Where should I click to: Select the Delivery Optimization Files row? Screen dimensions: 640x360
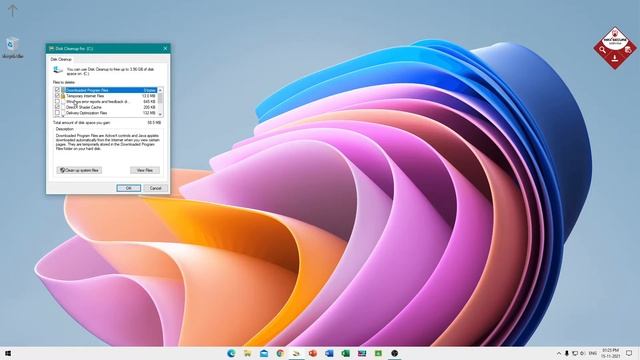click(x=106, y=113)
